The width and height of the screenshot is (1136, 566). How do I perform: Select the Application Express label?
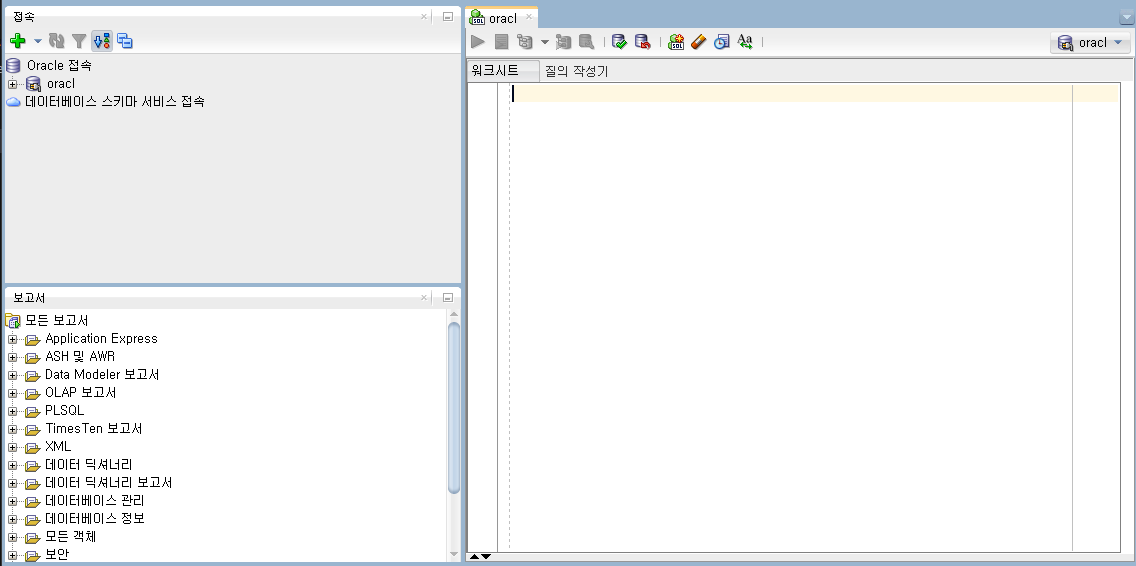[101, 338]
